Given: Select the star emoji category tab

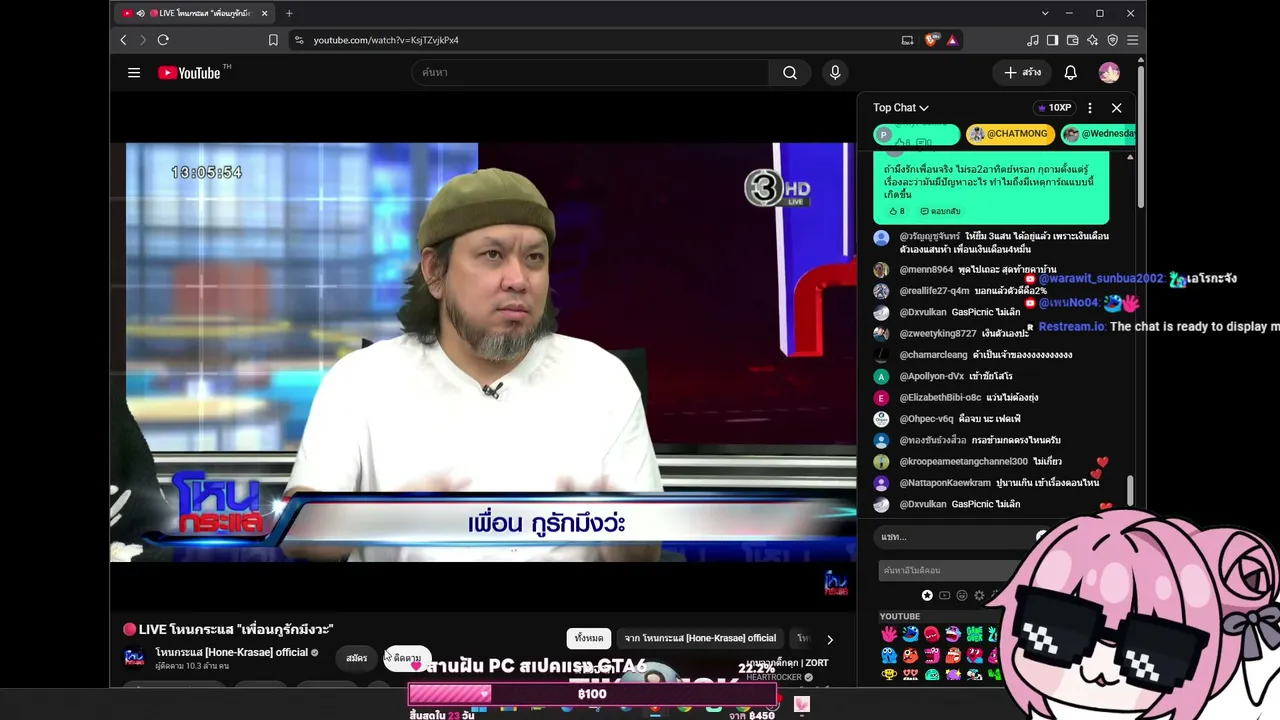Looking at the screenshot, I should (927, 596).
